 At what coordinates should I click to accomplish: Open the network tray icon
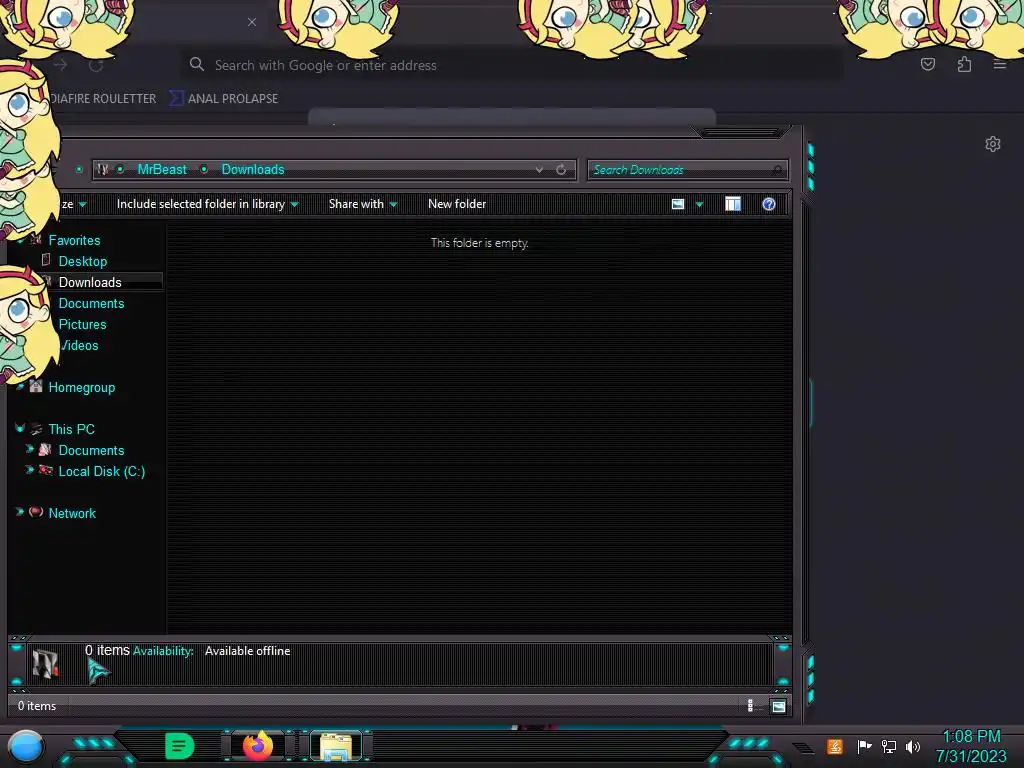coord(889,746)
